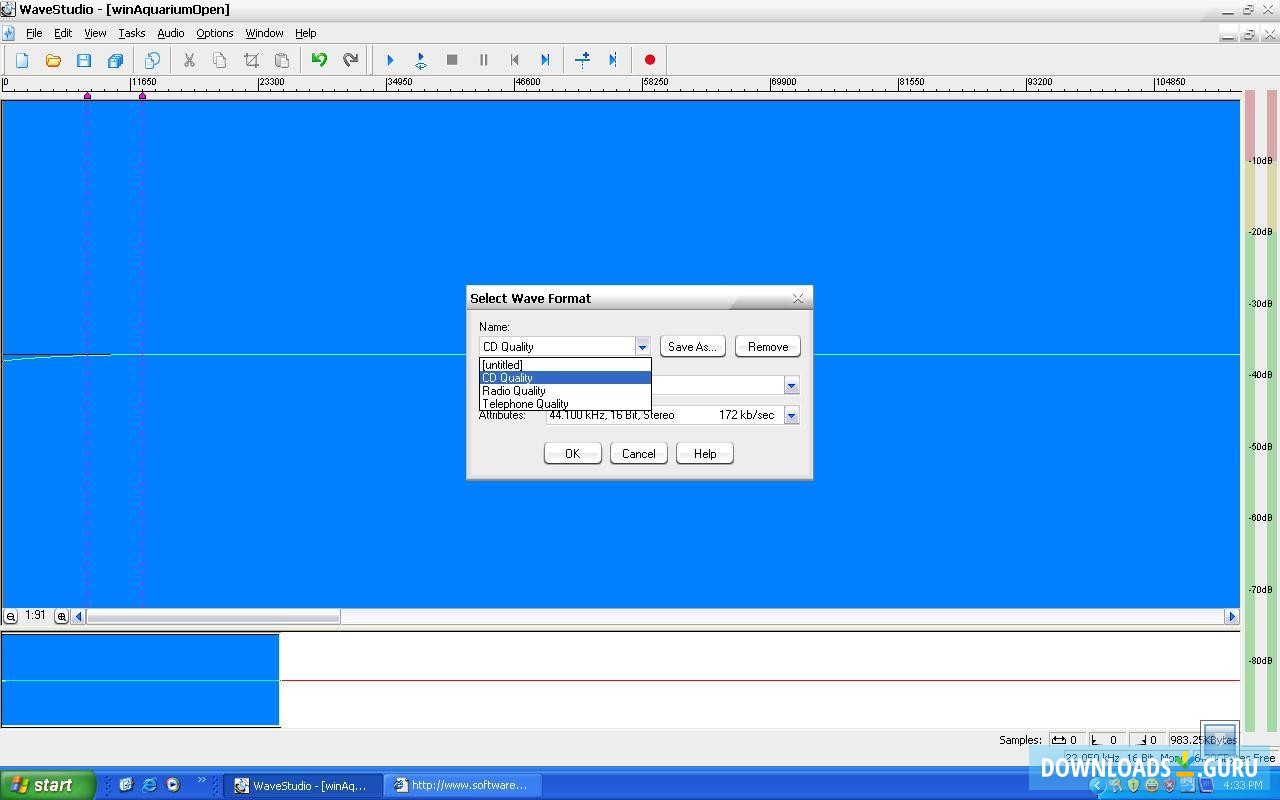Select Radio Quality from the format list
The width and height of the screenshot is (1280, 800).
514,390
